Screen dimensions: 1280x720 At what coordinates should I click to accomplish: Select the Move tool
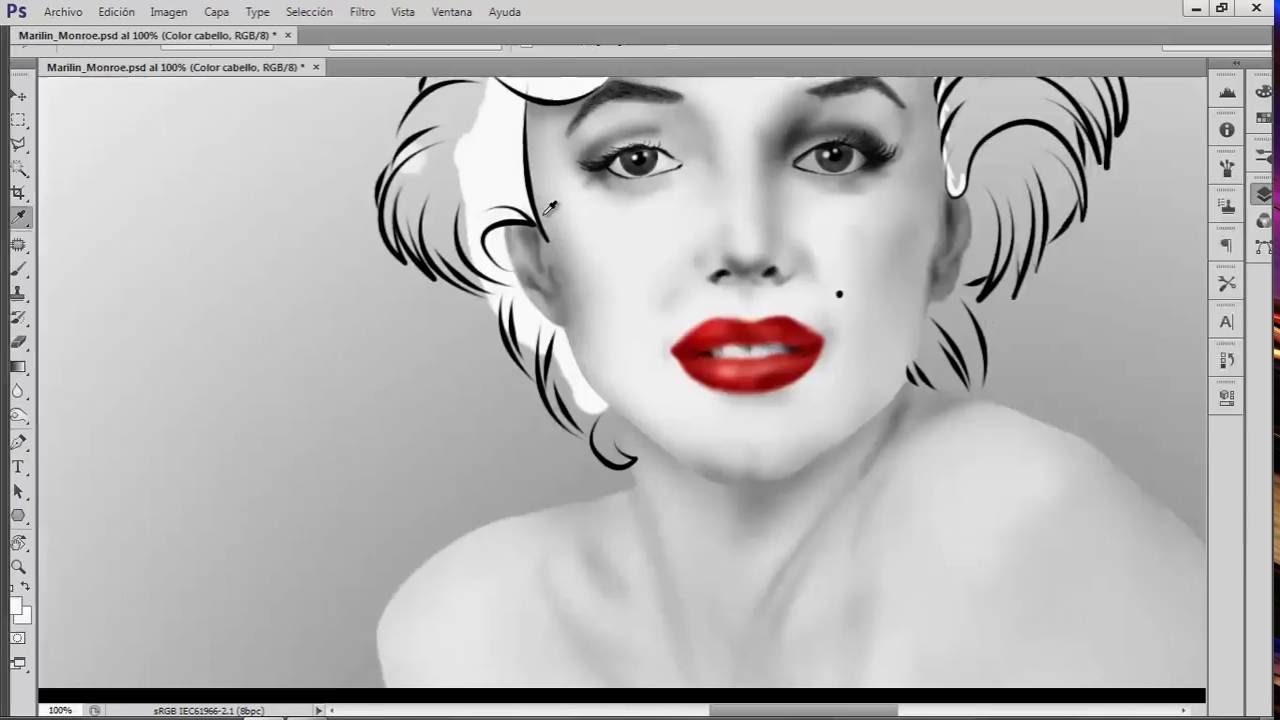(18, 95)
